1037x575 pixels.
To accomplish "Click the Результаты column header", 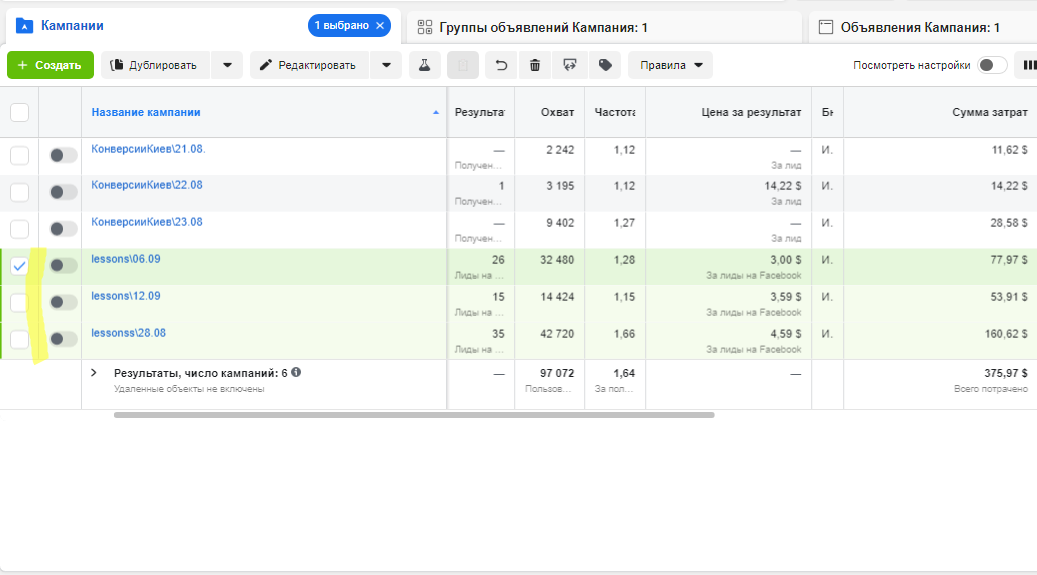I will [x=480, y=112].
